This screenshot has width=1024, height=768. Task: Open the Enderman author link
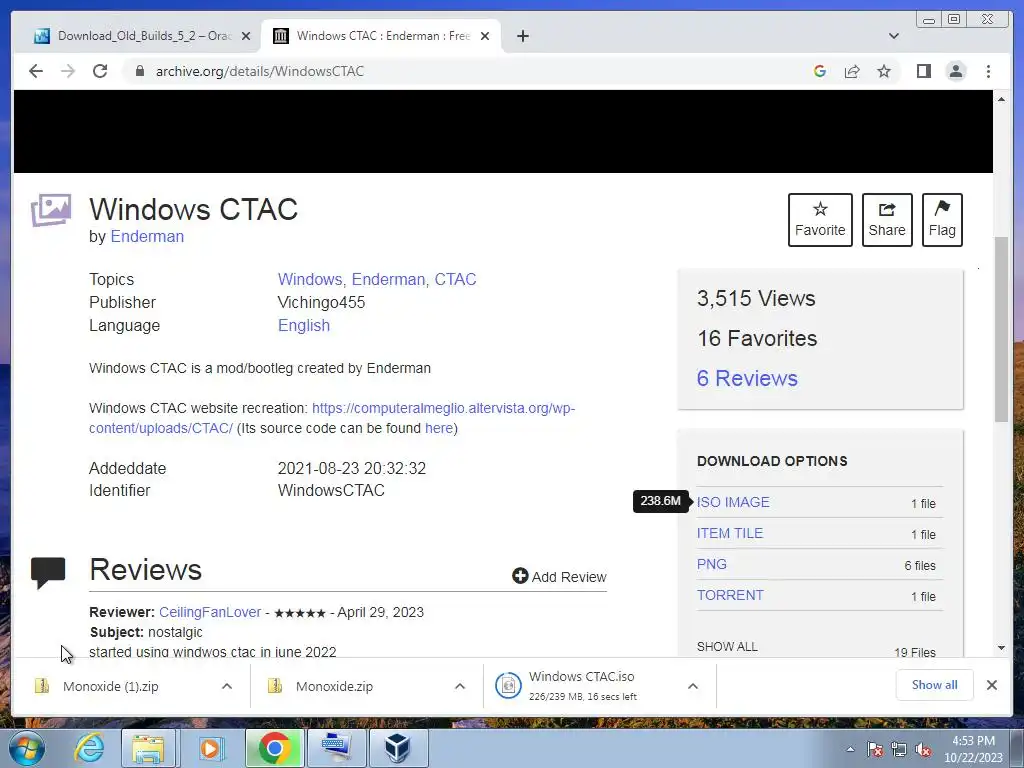click(x=147, y=236)
